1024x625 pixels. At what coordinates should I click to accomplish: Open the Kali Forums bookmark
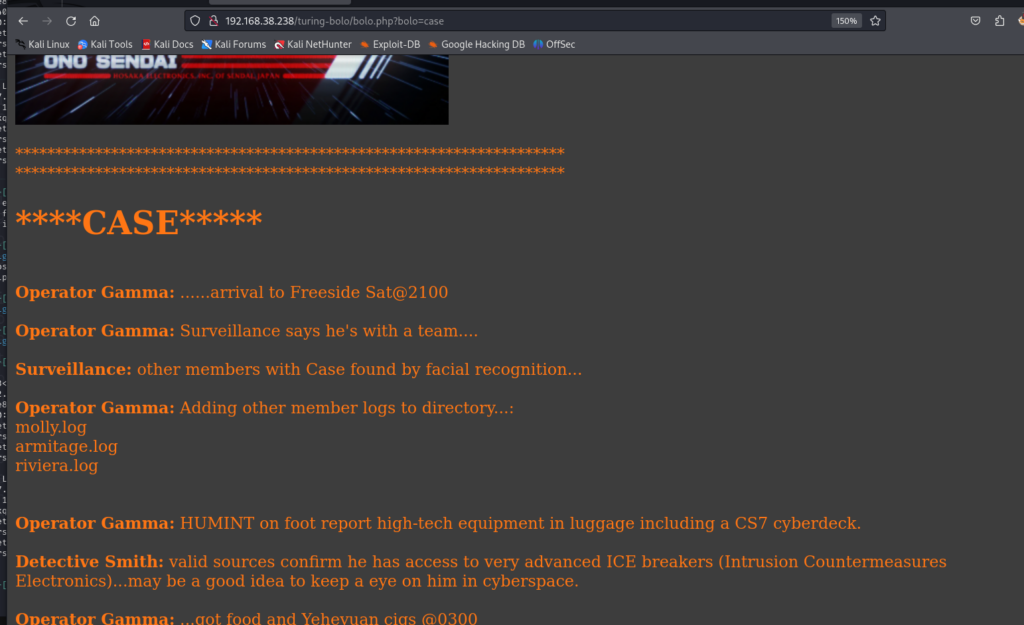click(234, 44)
